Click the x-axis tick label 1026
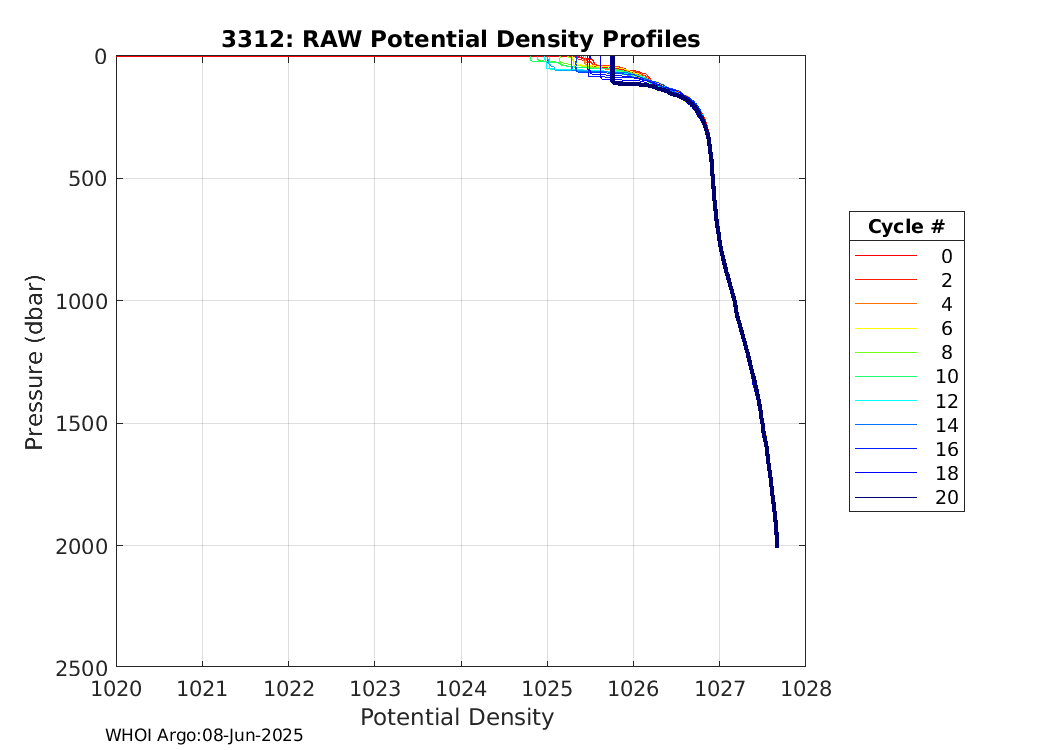The width and height of the screenshot is (1050, 750). point(633,688)
